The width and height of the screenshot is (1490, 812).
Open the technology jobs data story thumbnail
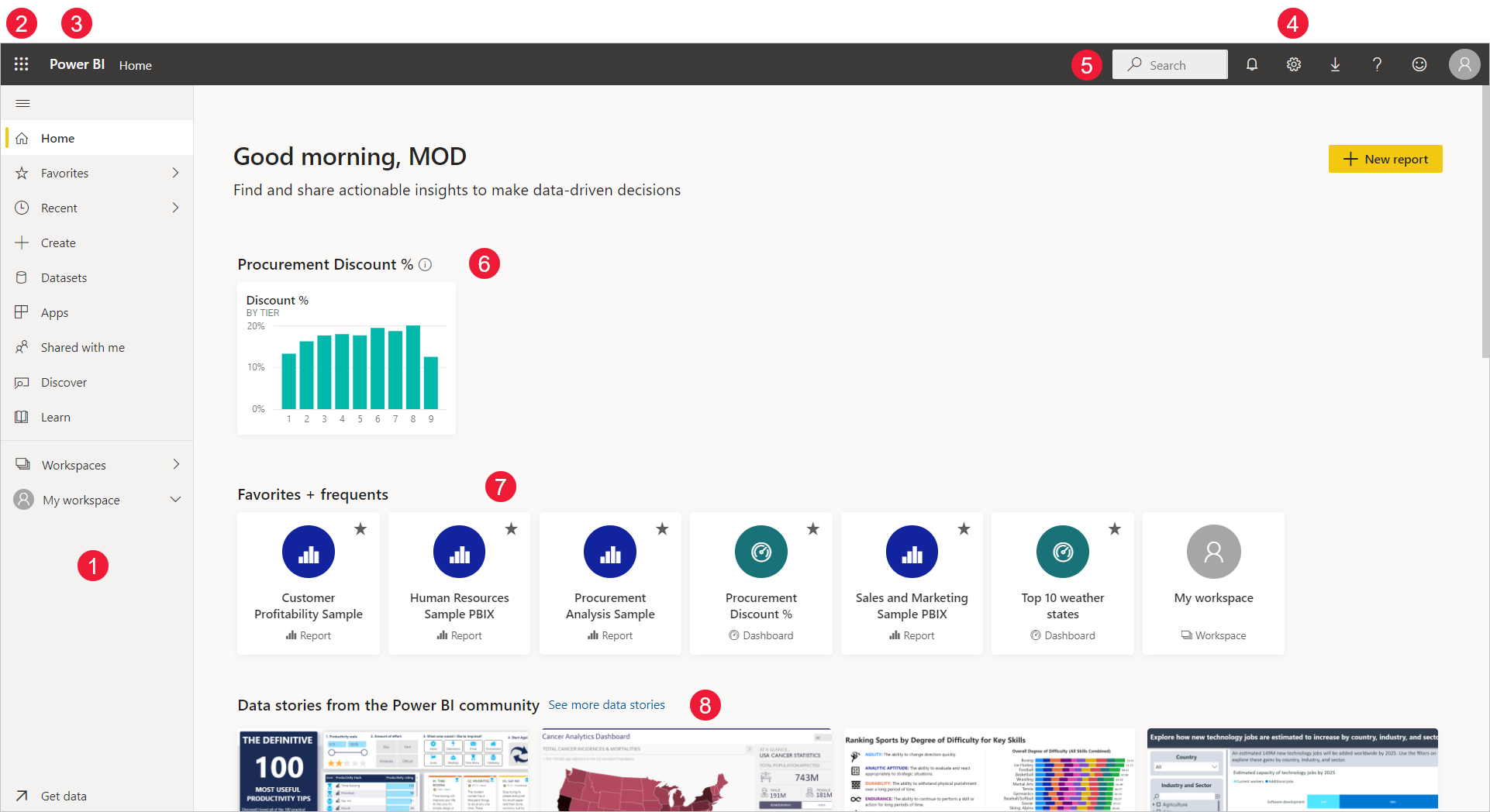point(1292,770)
